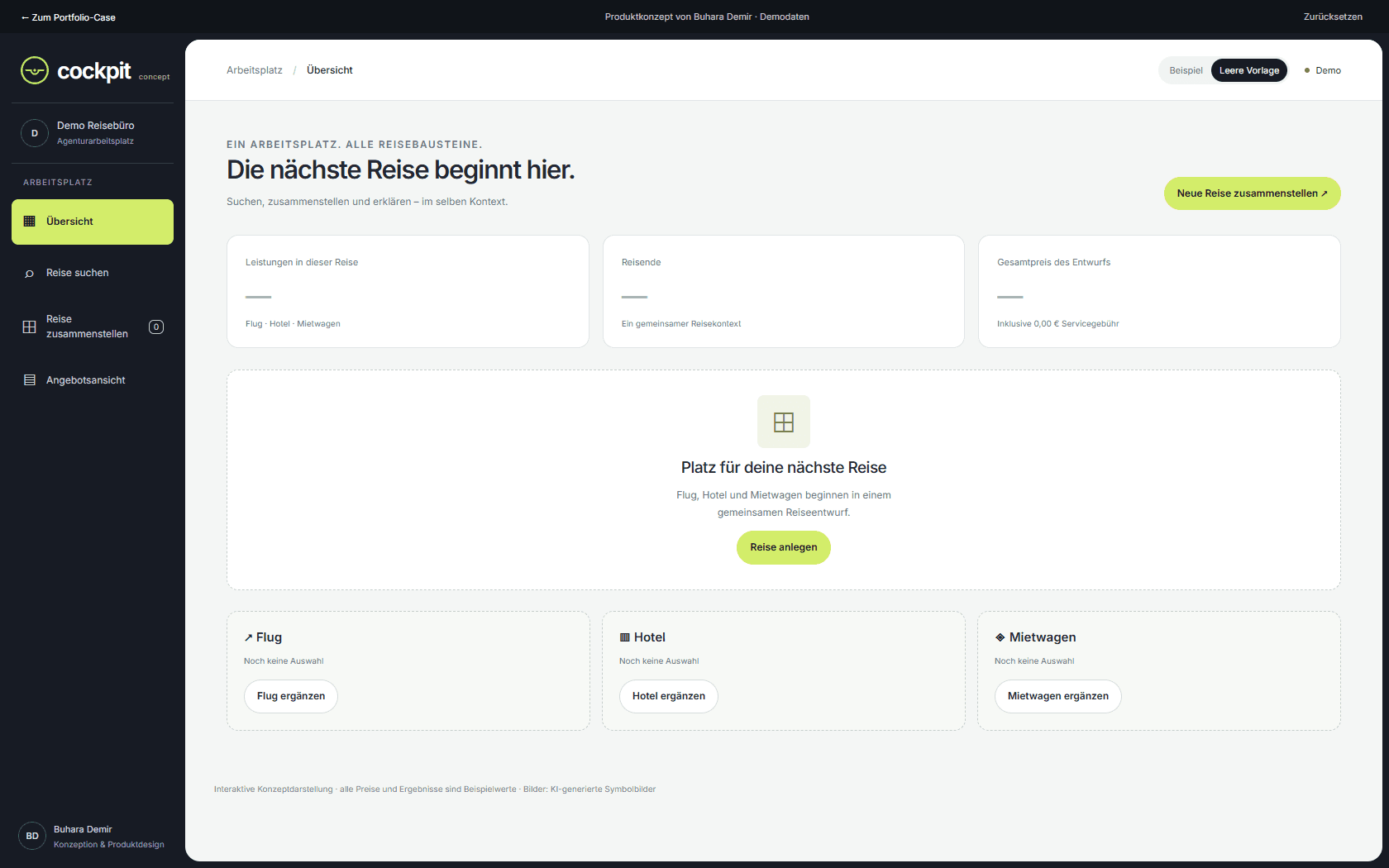
Task: Click Ein gemeinsamer Reisekontext text
Action: [x=681, y=324]
